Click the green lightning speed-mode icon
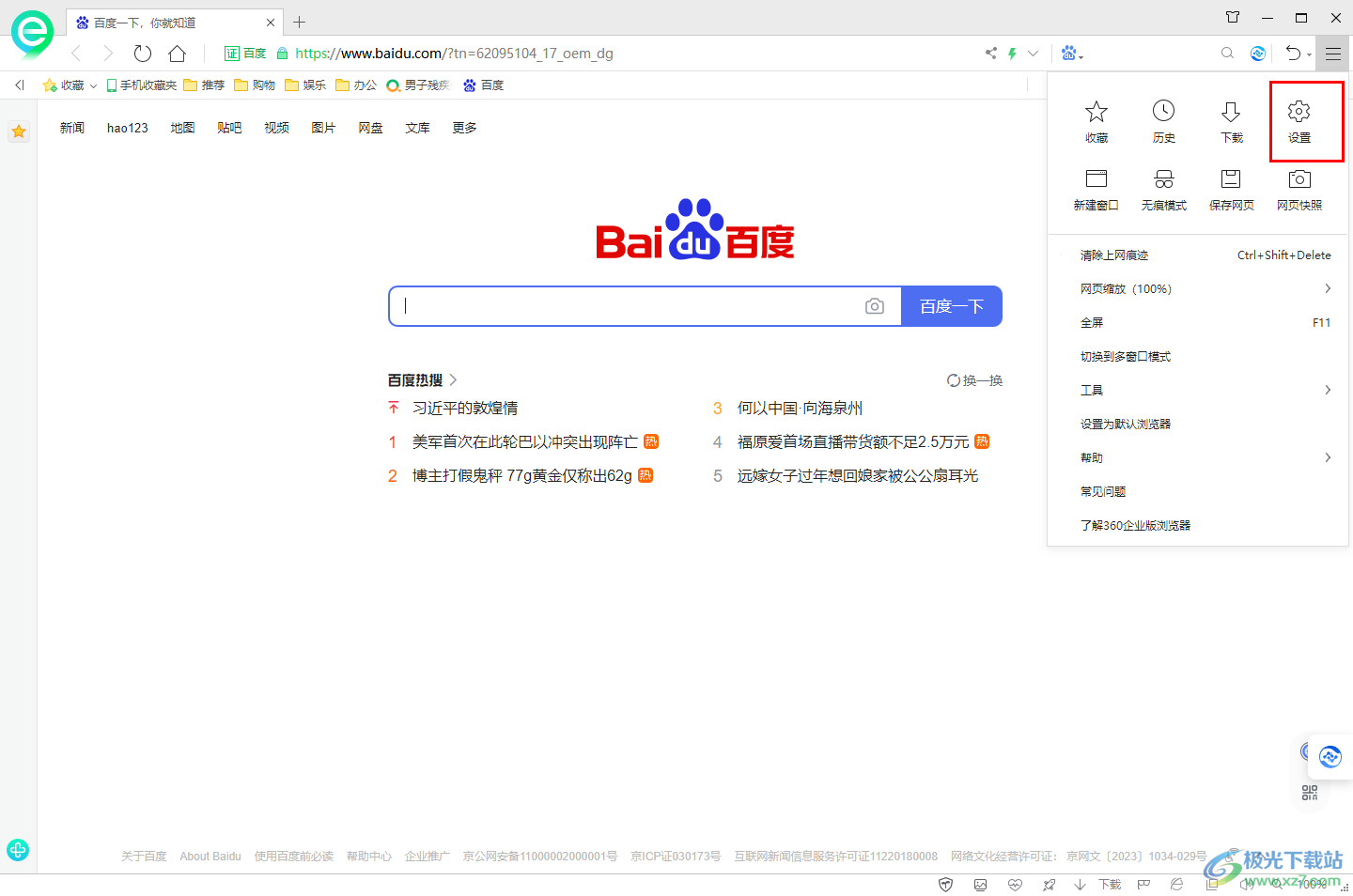This screenshot has width=1353, height=896. [x=1012, y=54]
